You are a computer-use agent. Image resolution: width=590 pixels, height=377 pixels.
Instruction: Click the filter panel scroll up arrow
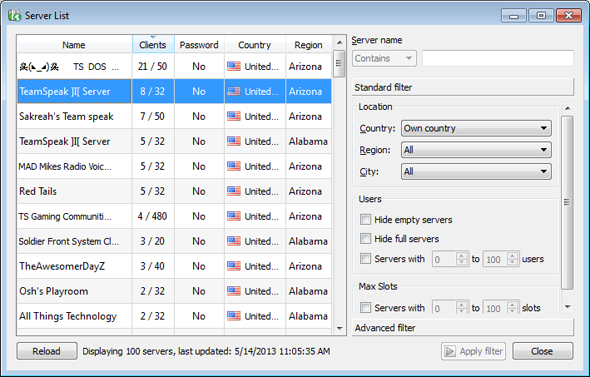click(x=567, y=108)
